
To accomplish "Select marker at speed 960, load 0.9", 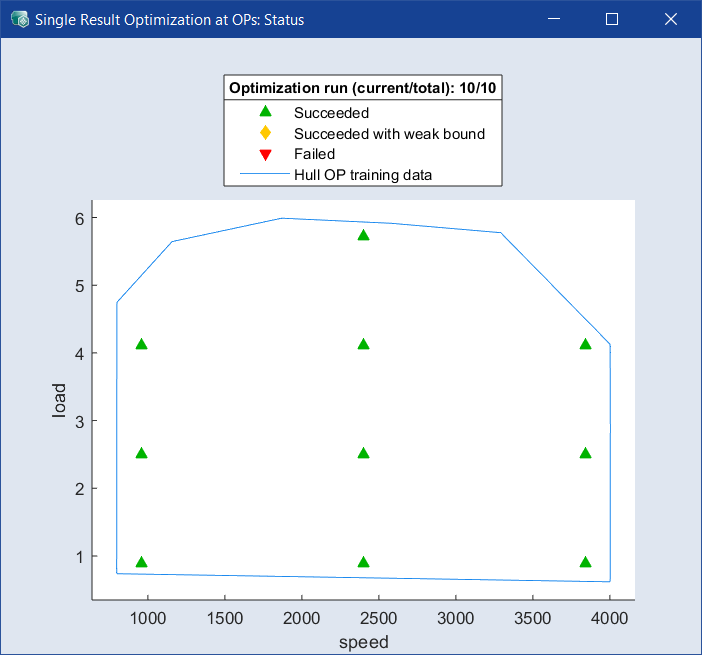I will point(142,562).
